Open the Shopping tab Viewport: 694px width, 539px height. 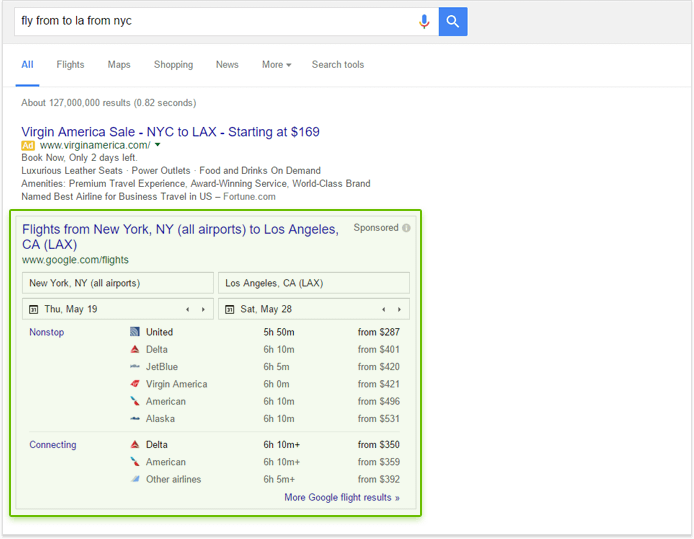click(174, 65)
